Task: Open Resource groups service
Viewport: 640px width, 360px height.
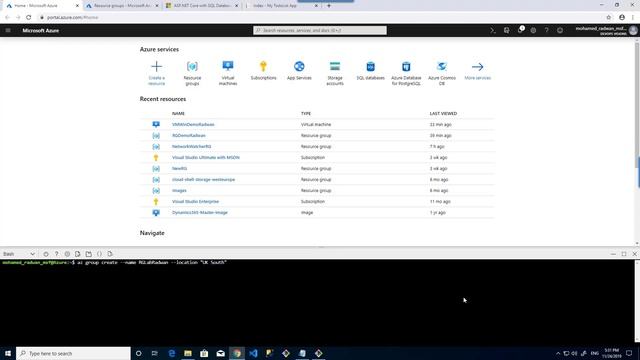Action: tap(192, 73)
